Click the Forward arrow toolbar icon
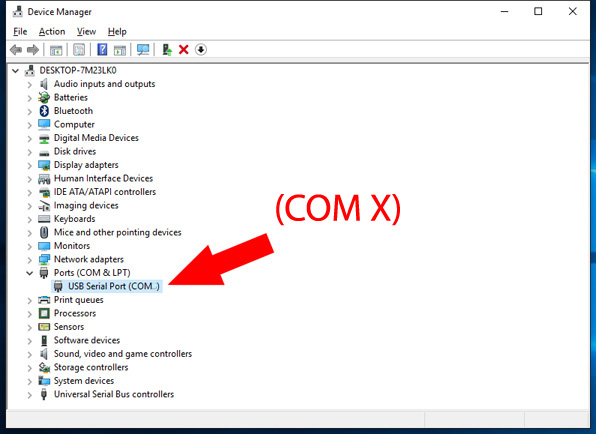Screen dimensions: 596x434 click(x=33, y=50)
